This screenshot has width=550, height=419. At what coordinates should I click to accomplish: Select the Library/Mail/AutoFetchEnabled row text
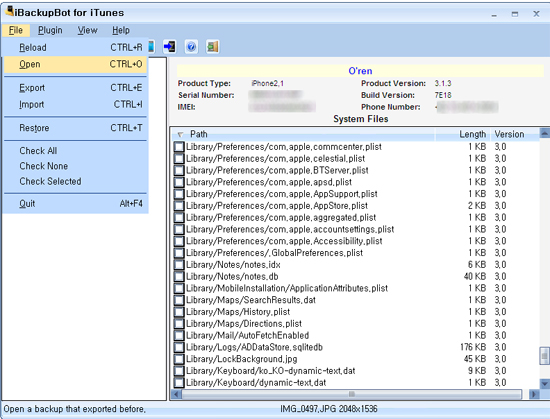tap(247, 336)
